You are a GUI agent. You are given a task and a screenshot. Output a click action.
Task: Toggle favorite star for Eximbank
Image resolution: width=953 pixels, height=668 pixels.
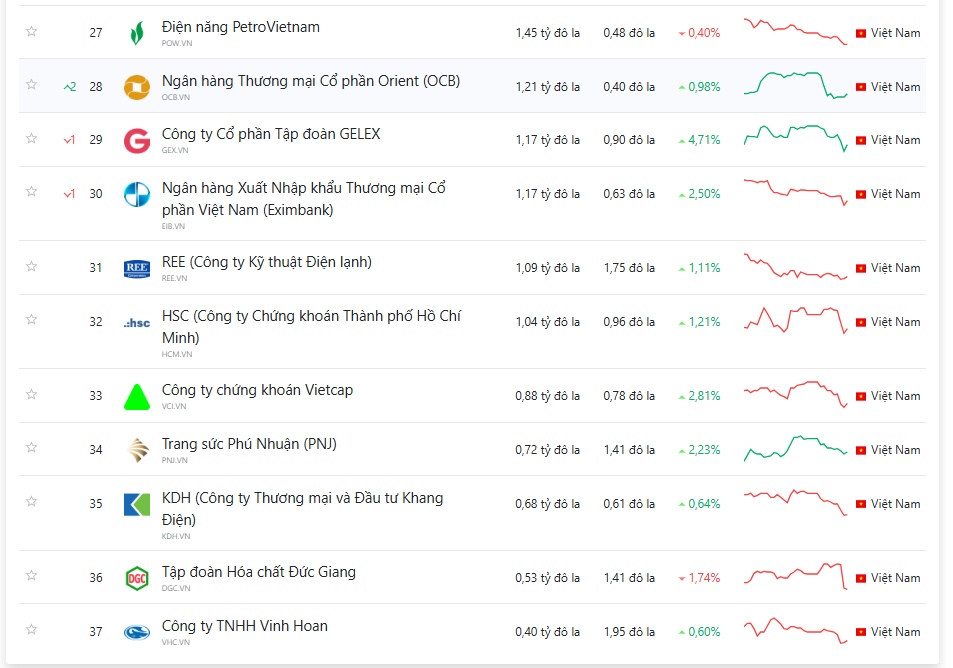click(x=32, y=191)
